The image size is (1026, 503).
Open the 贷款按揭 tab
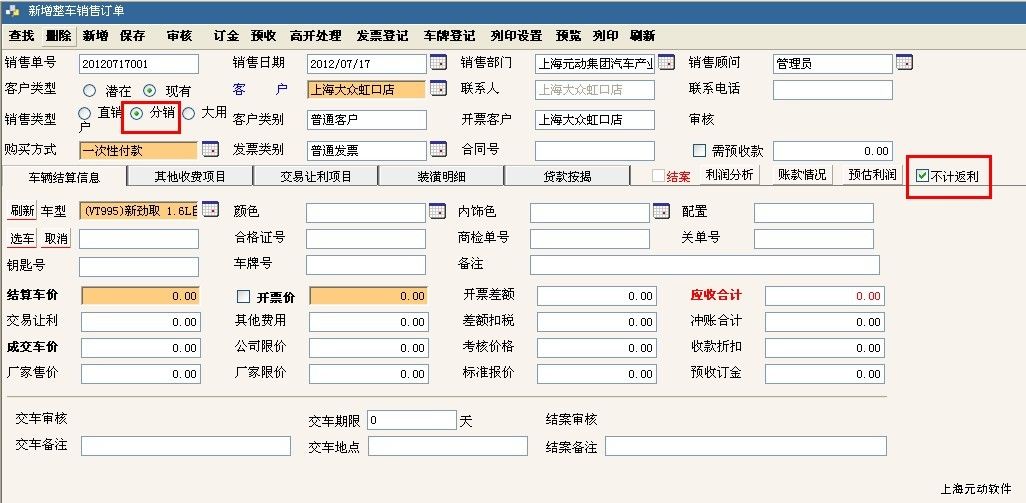click(x=566, y=176)
